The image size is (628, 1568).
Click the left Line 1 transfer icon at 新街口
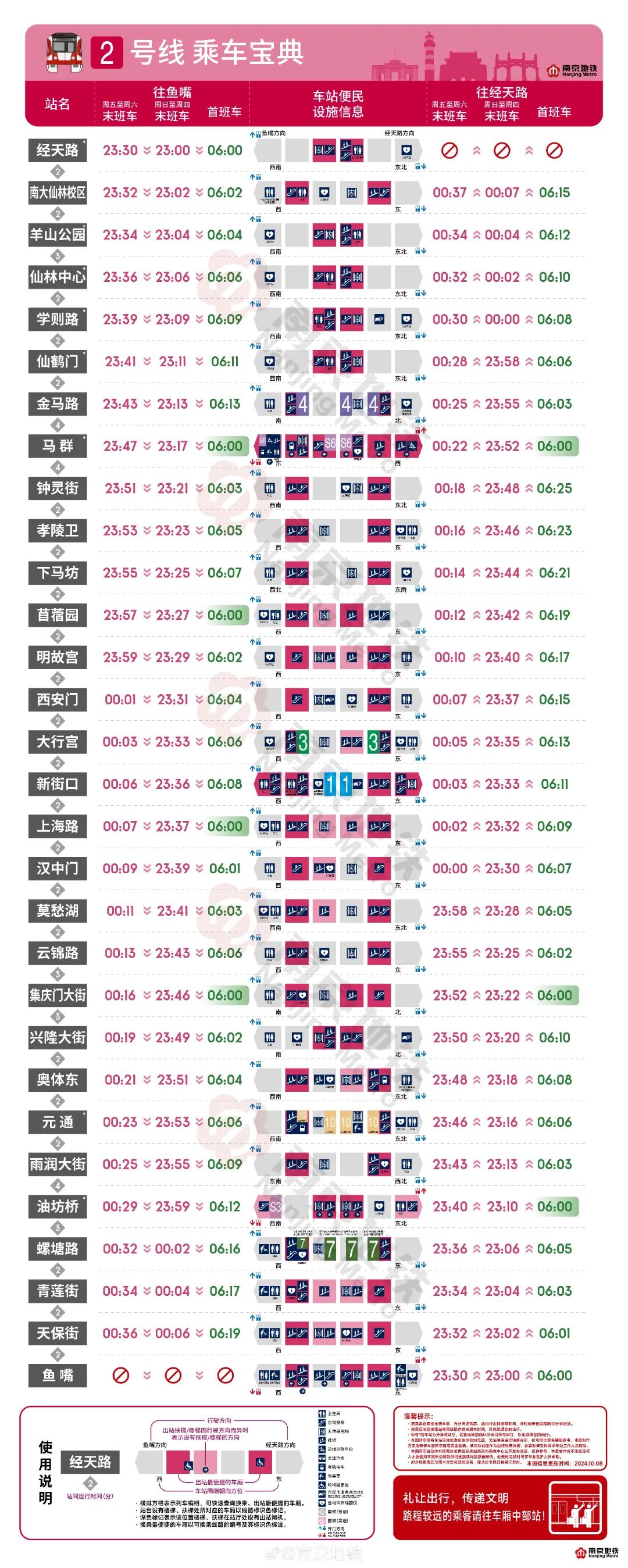(x=329, y=784)
